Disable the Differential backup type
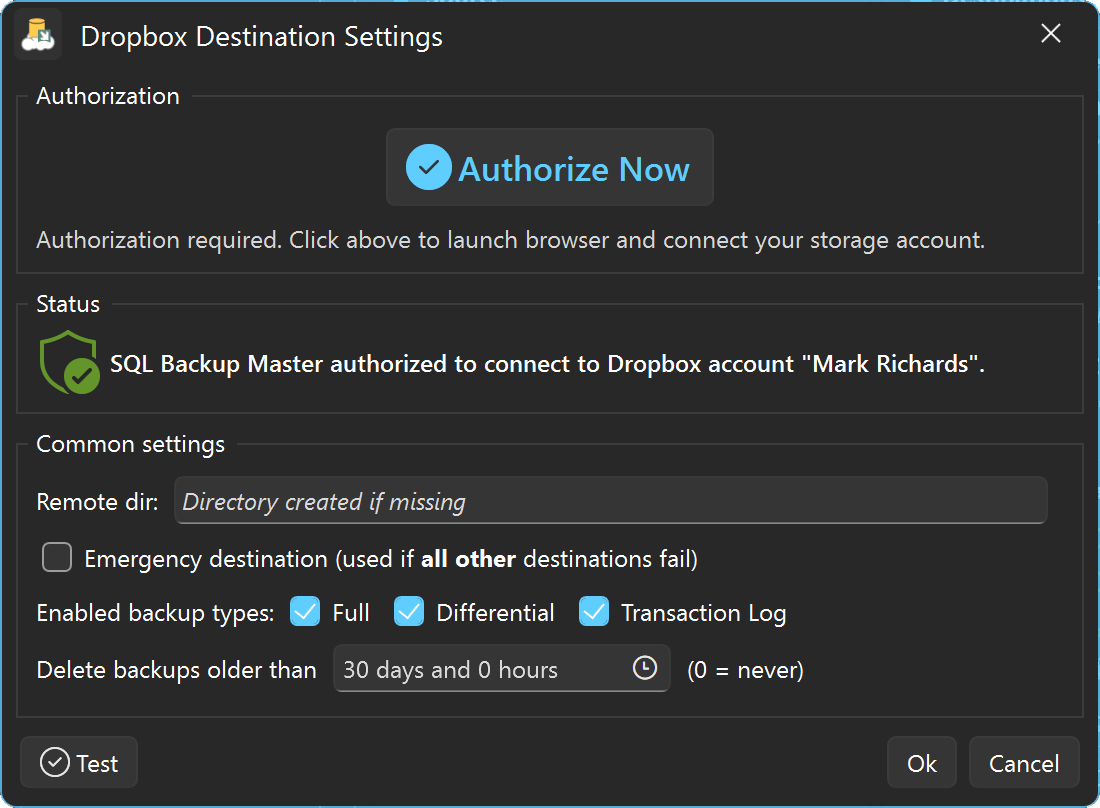Image resolution: width=1100 pixels, height=808 pixels. tap(409, 611)
